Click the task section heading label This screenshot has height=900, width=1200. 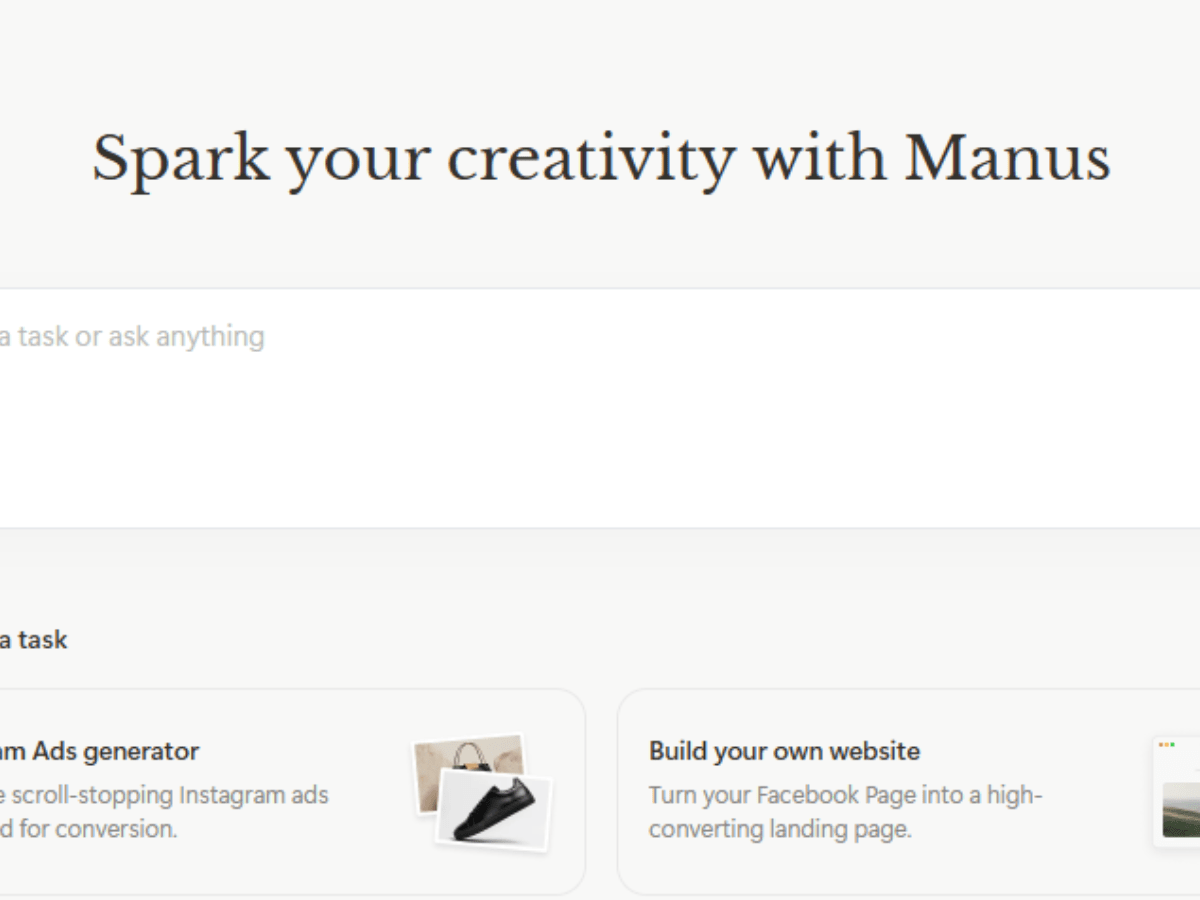pyautogui.click(x=33, y=640)
